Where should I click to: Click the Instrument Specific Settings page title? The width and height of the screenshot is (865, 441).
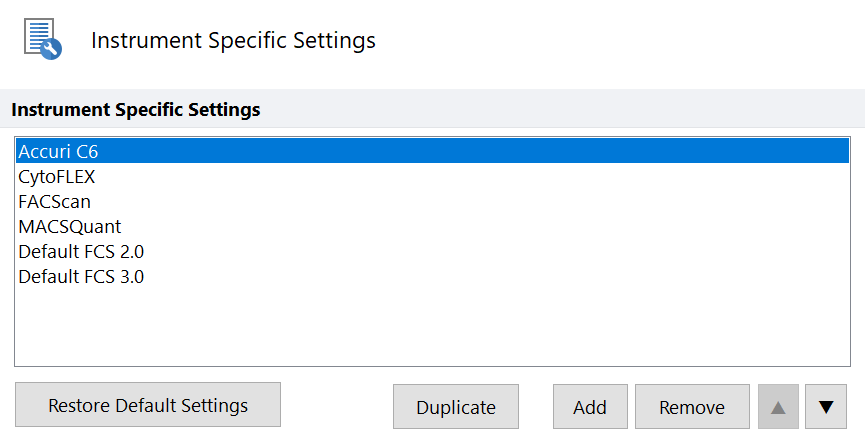tap(233, 41)
